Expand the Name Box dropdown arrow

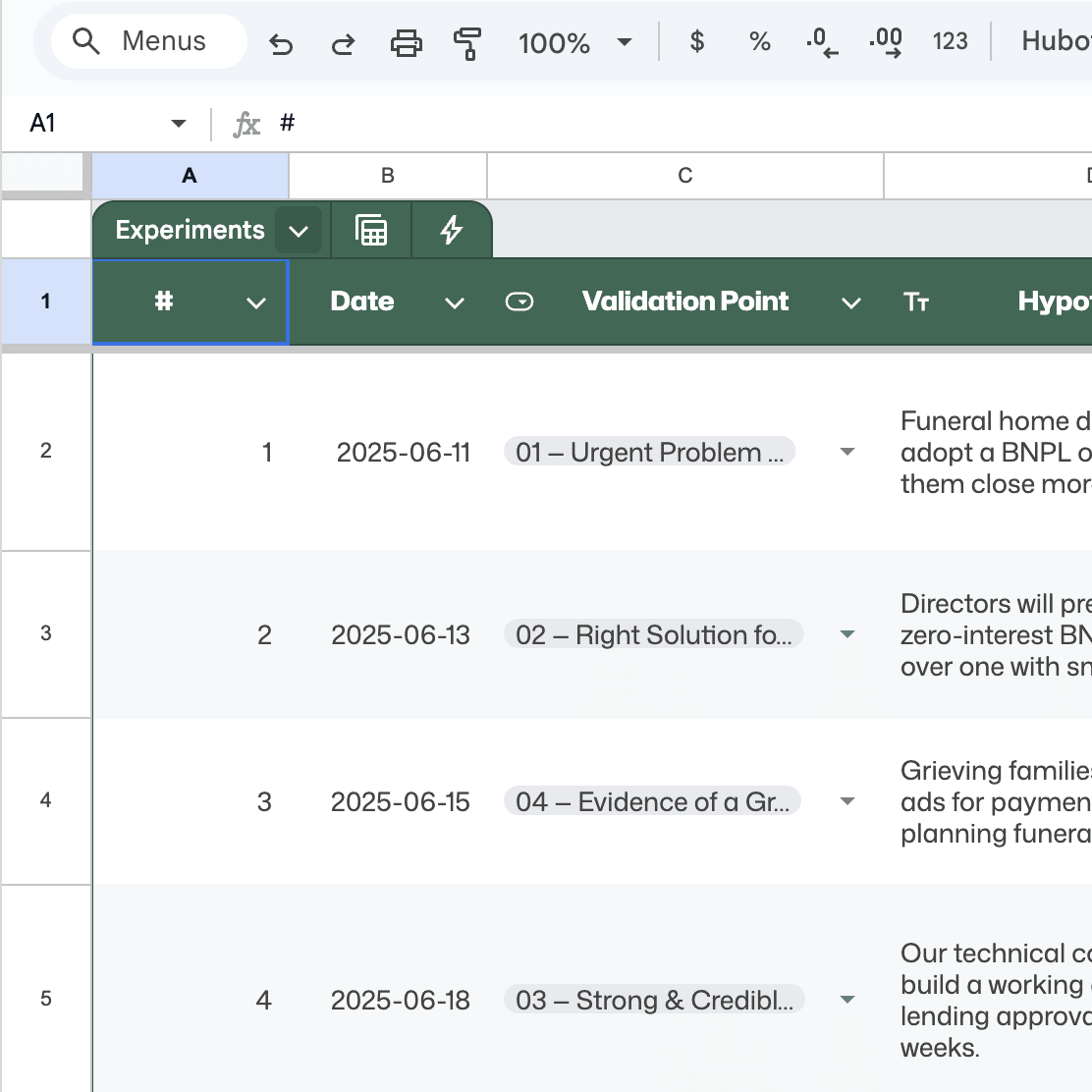(179, 124)
